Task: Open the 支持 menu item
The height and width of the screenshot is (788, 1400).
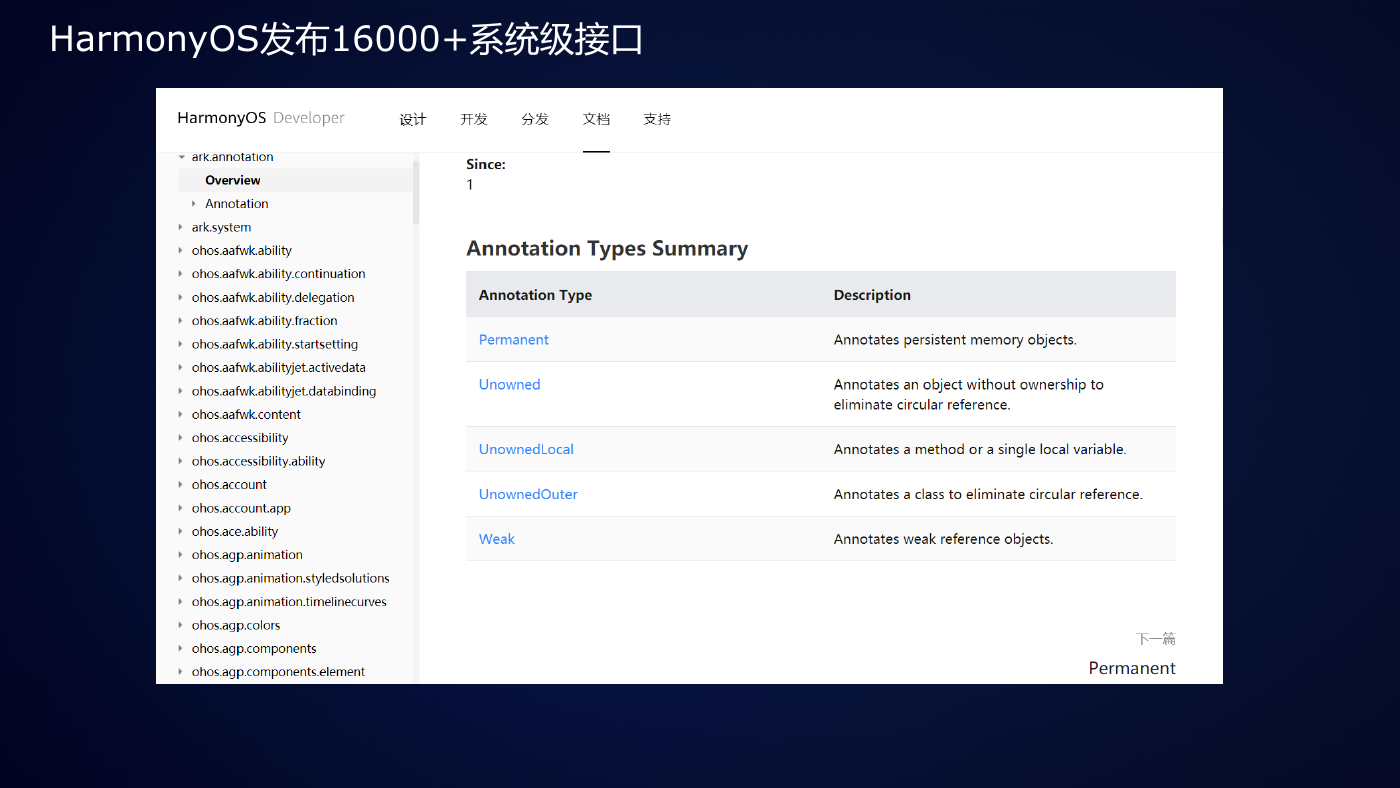Action: (x=657, y=119)
